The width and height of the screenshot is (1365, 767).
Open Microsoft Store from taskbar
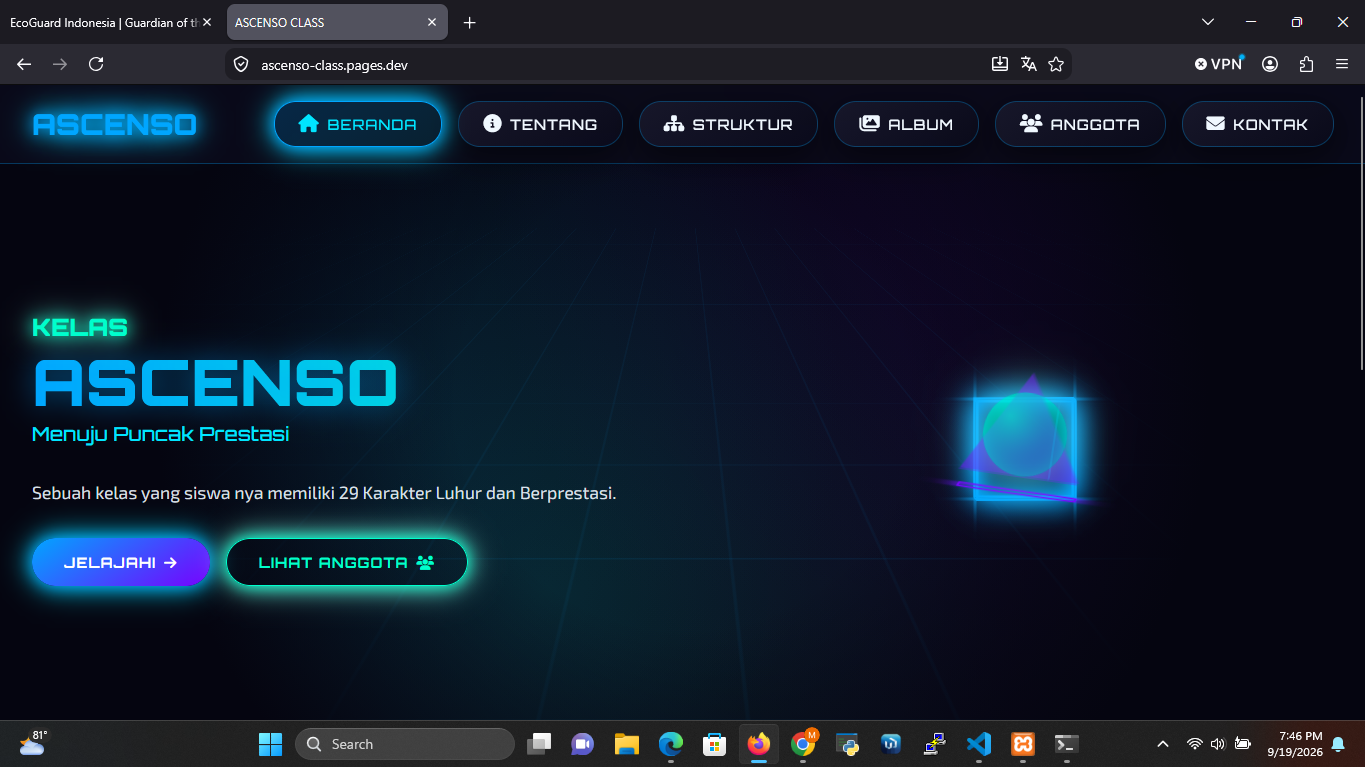[714, 744]
